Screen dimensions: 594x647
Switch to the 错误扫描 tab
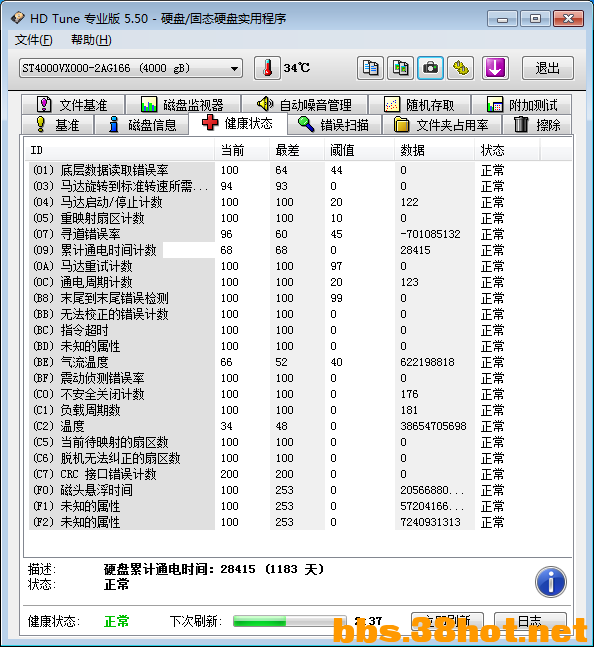coord(334,125)
